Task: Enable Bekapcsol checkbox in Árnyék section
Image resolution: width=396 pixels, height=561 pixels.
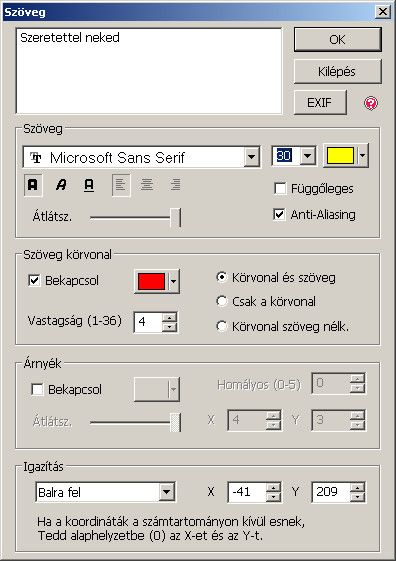Action: tap(38, 389)
